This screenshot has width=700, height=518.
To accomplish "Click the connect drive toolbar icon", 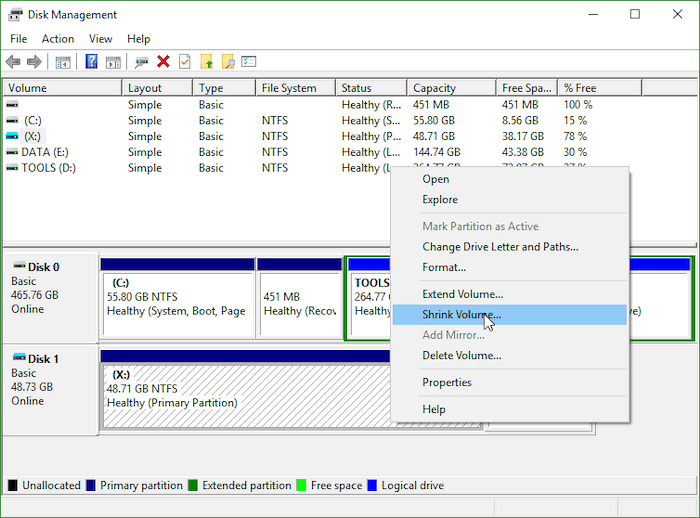I will click(142, 62).
